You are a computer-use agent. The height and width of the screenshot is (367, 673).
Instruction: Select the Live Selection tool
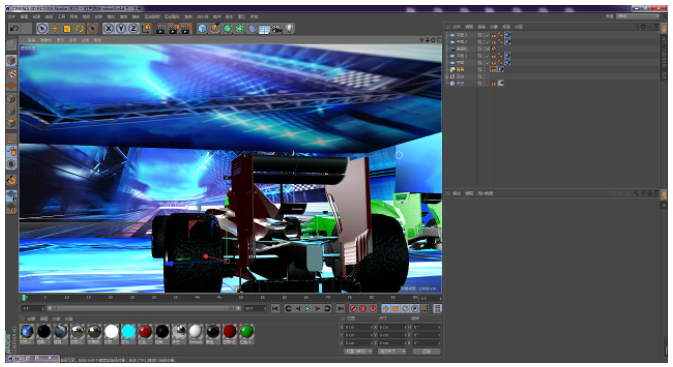click(42, 29)
